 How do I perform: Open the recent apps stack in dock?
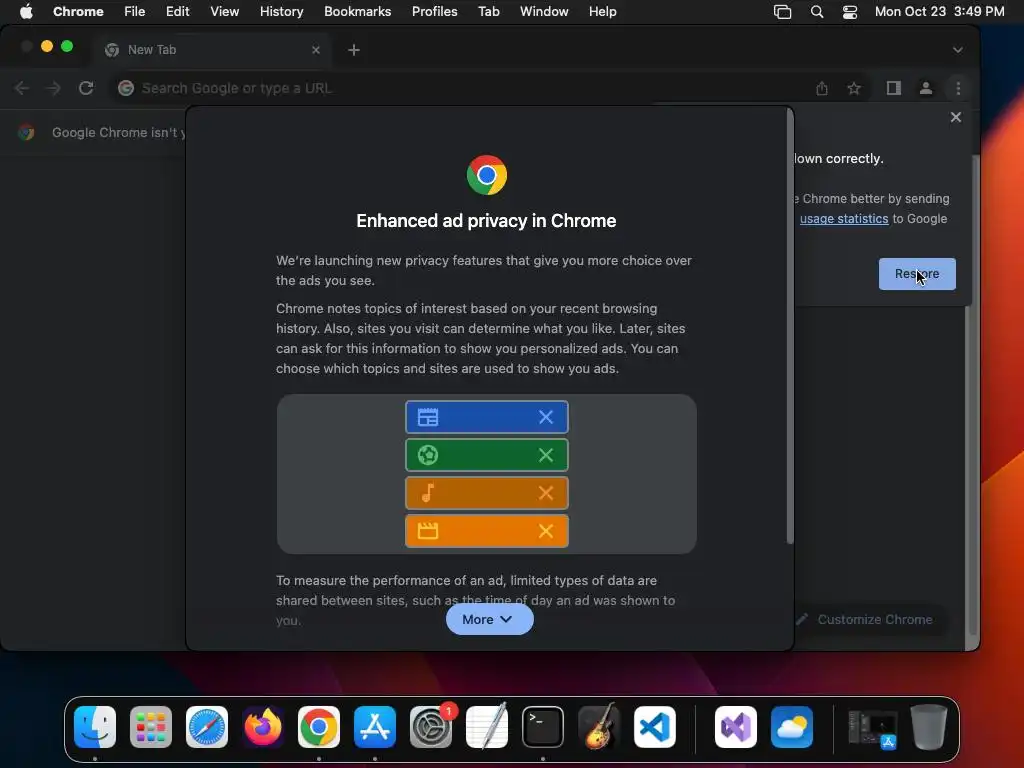(872, 728)
